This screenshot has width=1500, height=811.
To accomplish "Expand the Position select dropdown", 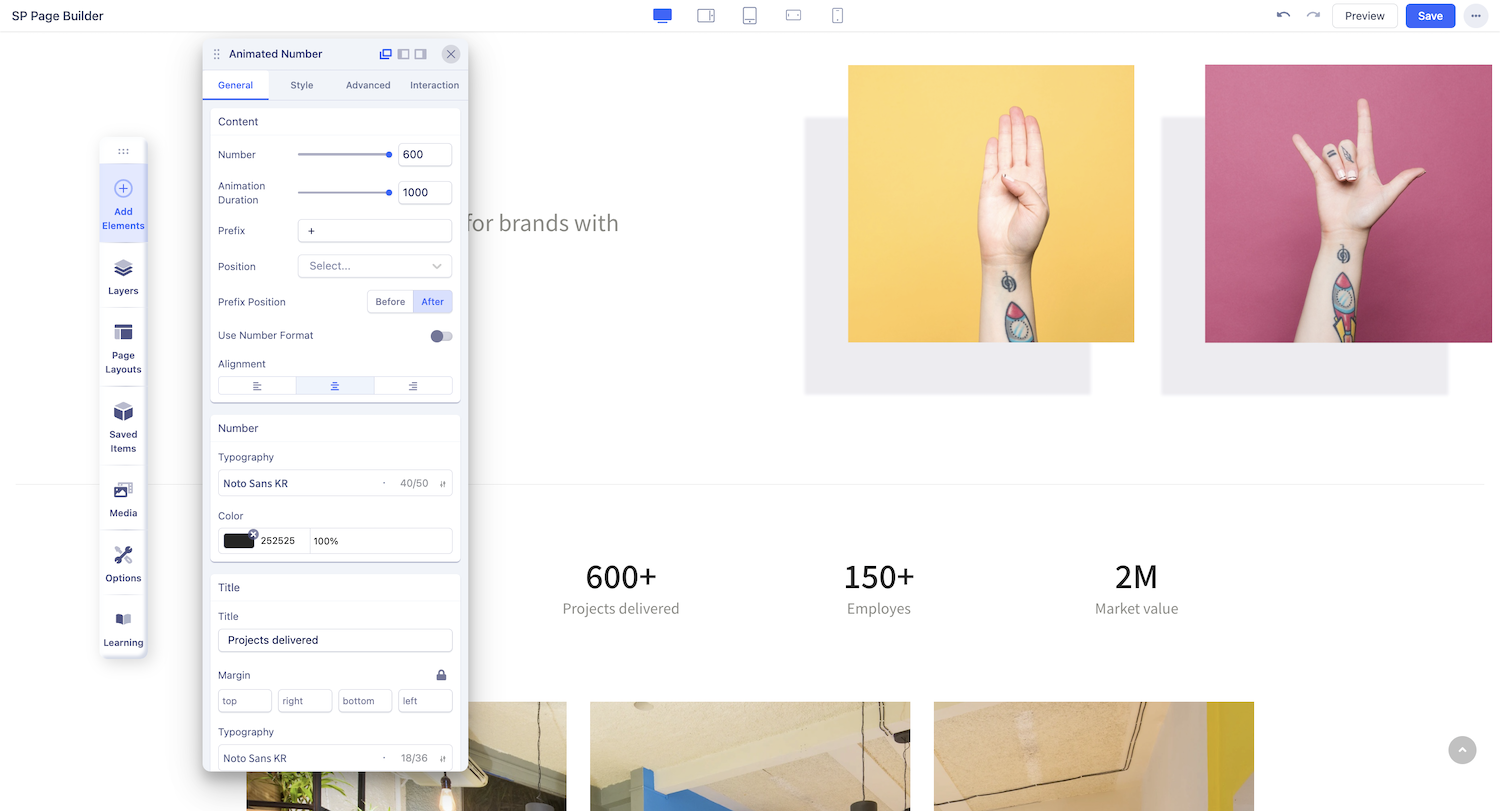I will click(375, 266).
